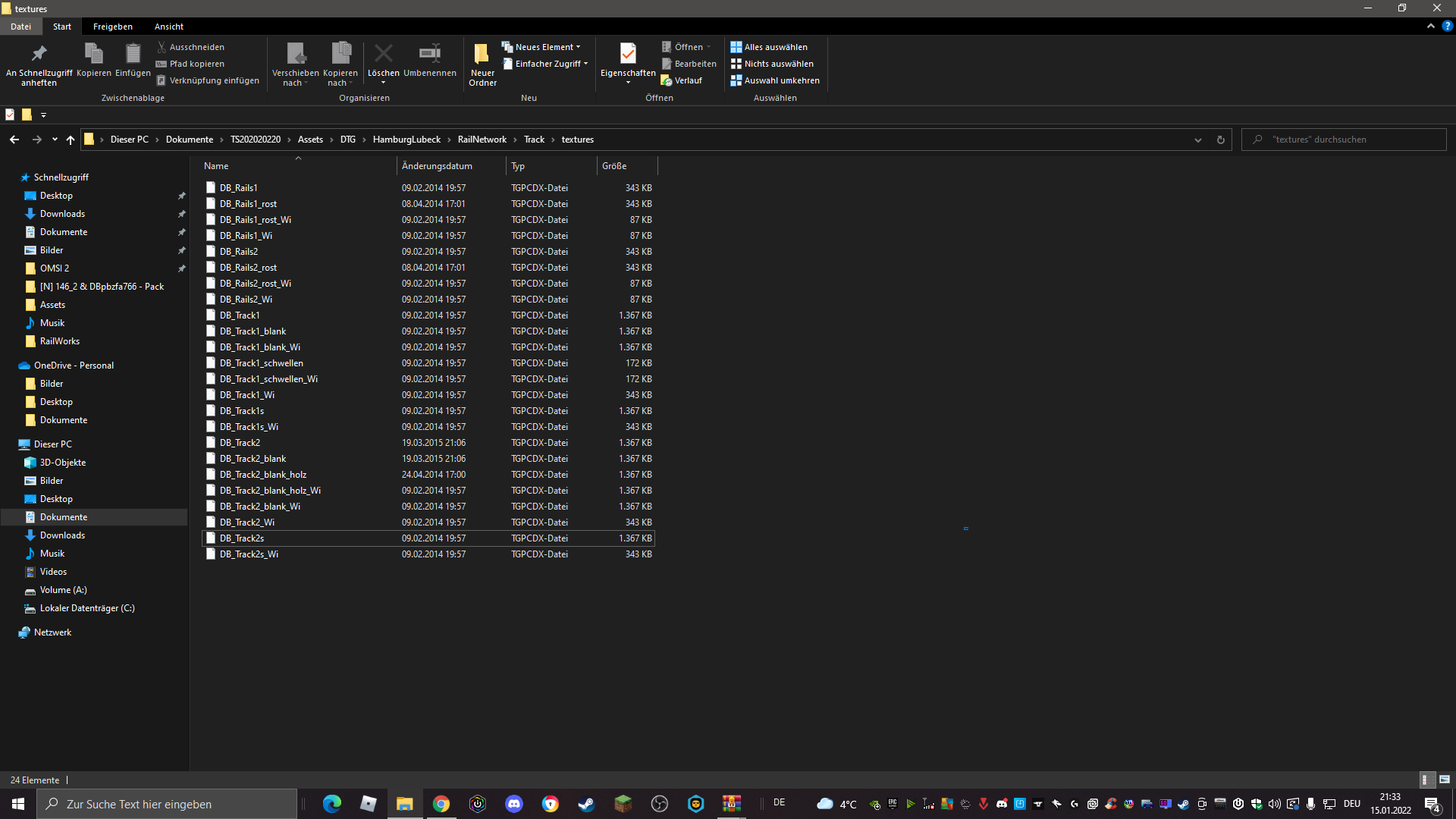This screenshot has height=819, width=1456.
Task: Switch to large thumbnails view icon
Action: pos(1445,780)
